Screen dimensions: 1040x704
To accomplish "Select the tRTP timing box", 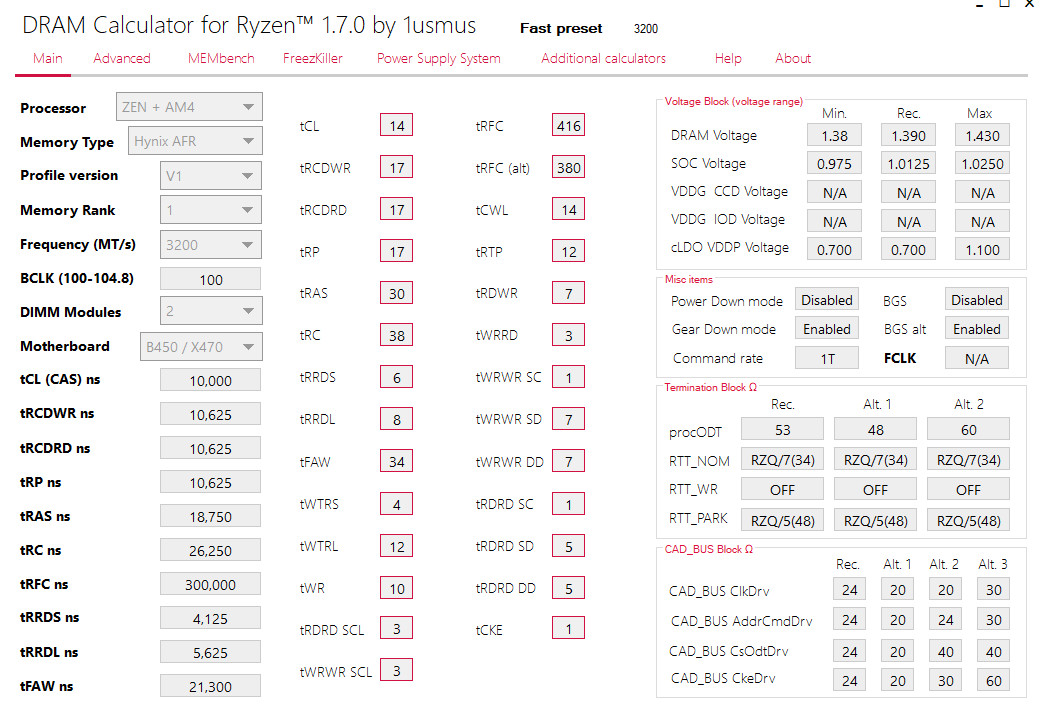I will coord(568,251).
